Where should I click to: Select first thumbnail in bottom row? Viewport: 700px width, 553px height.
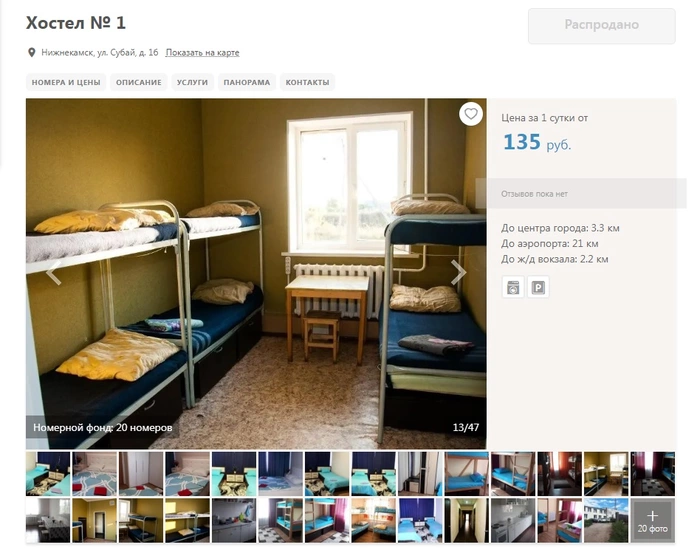tap(48, 521)
